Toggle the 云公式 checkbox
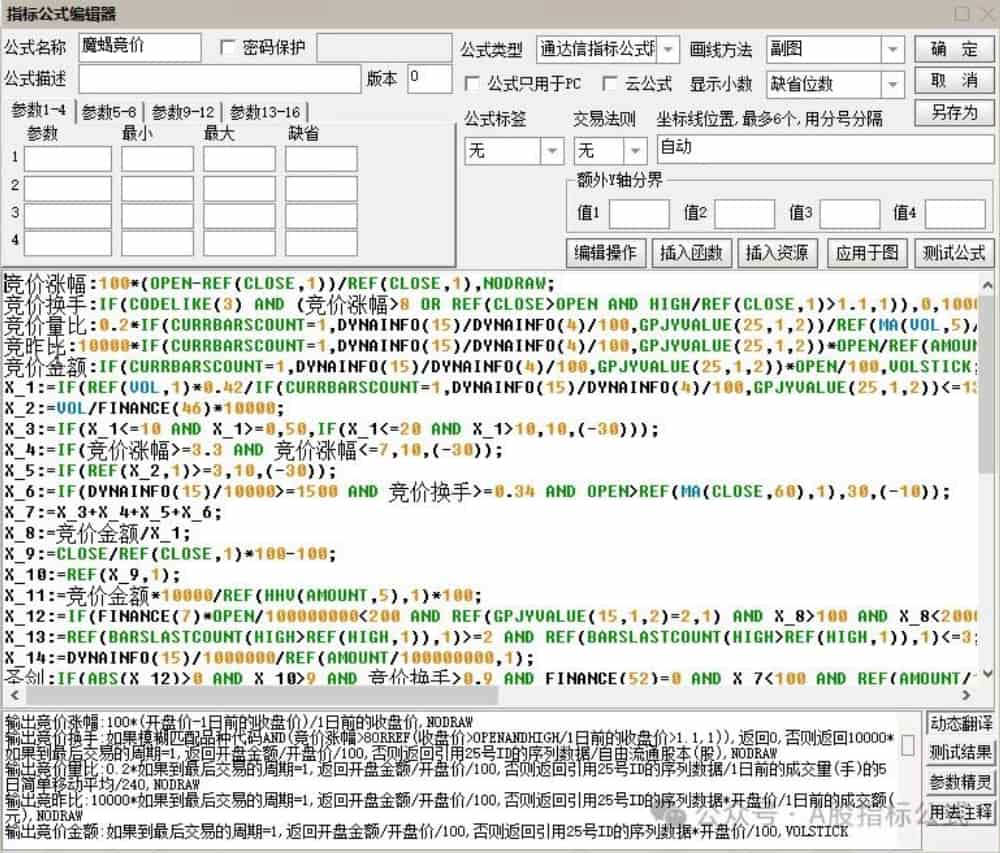The image size is (1000, 853). (610, 84)
